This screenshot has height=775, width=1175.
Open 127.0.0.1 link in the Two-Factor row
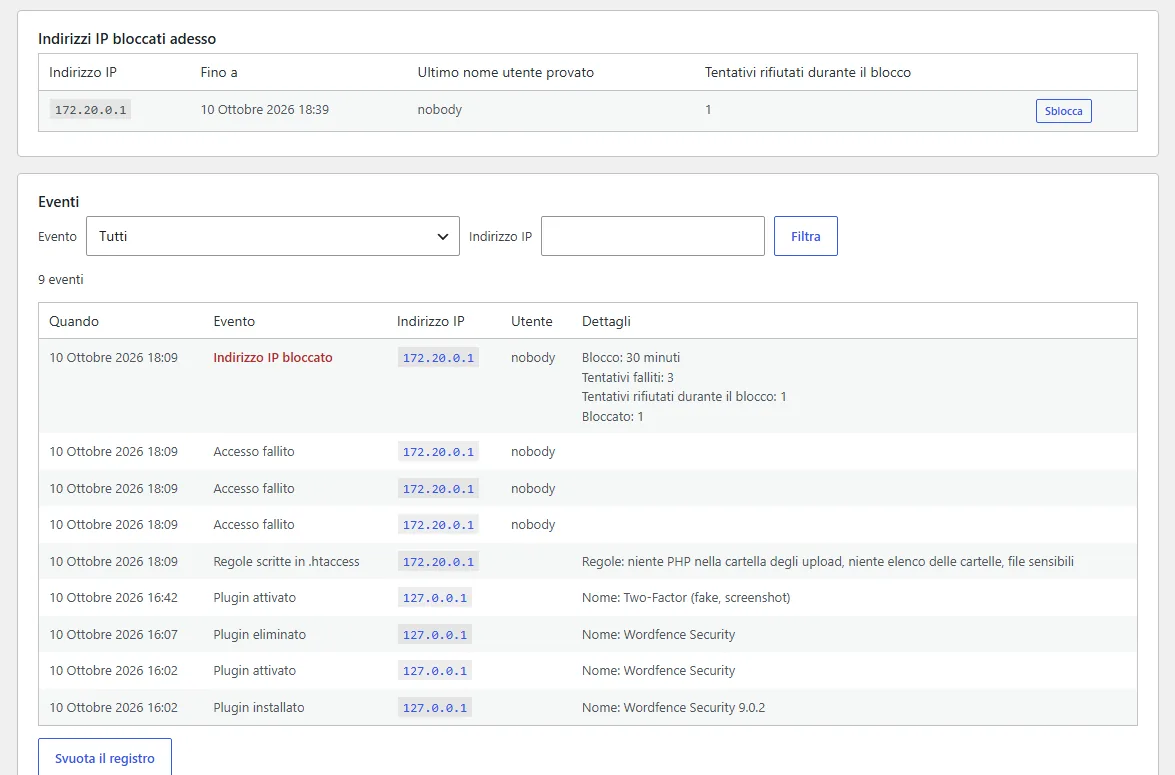[435, 597]
